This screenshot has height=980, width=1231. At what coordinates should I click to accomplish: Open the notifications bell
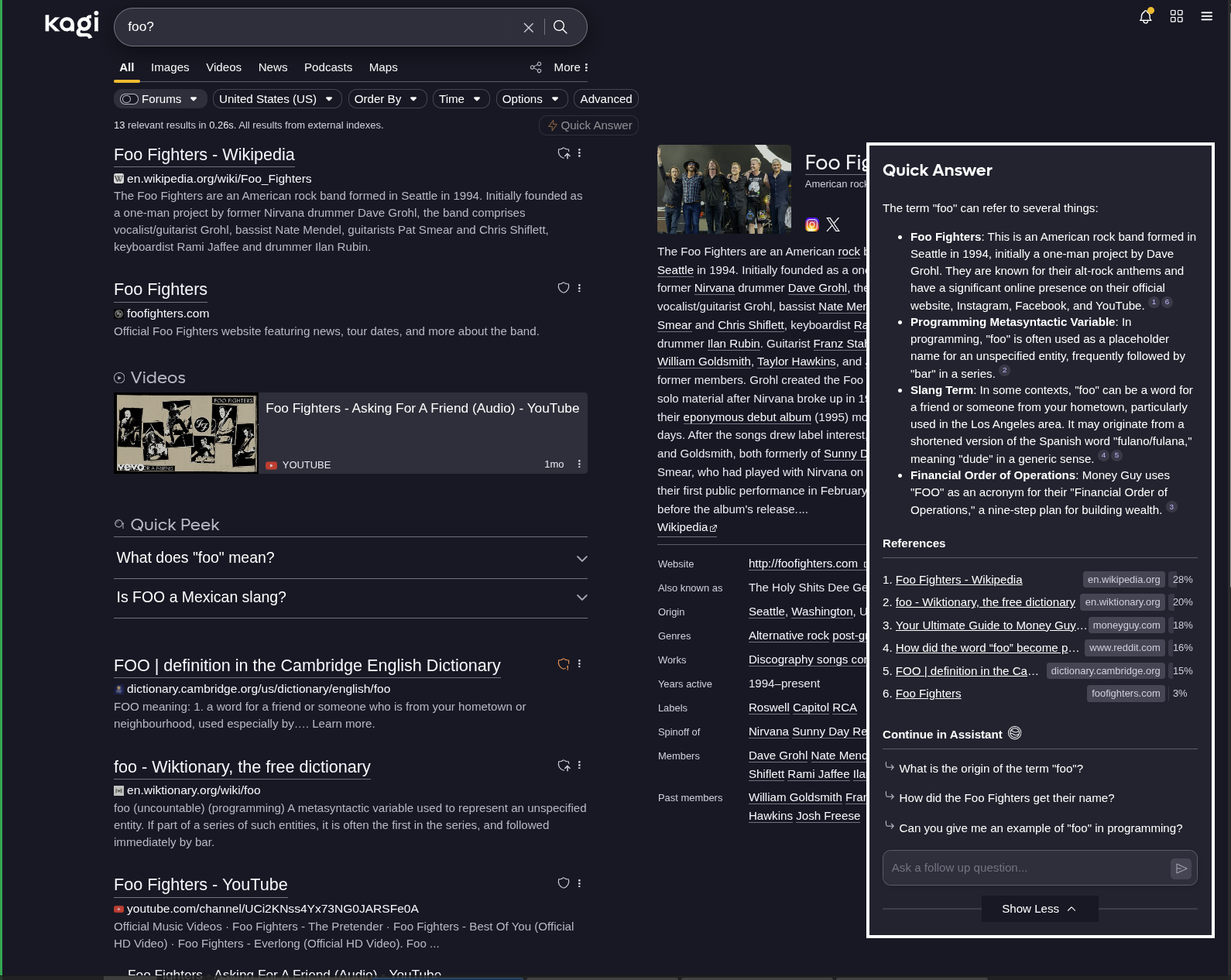tap(1145, 16)
